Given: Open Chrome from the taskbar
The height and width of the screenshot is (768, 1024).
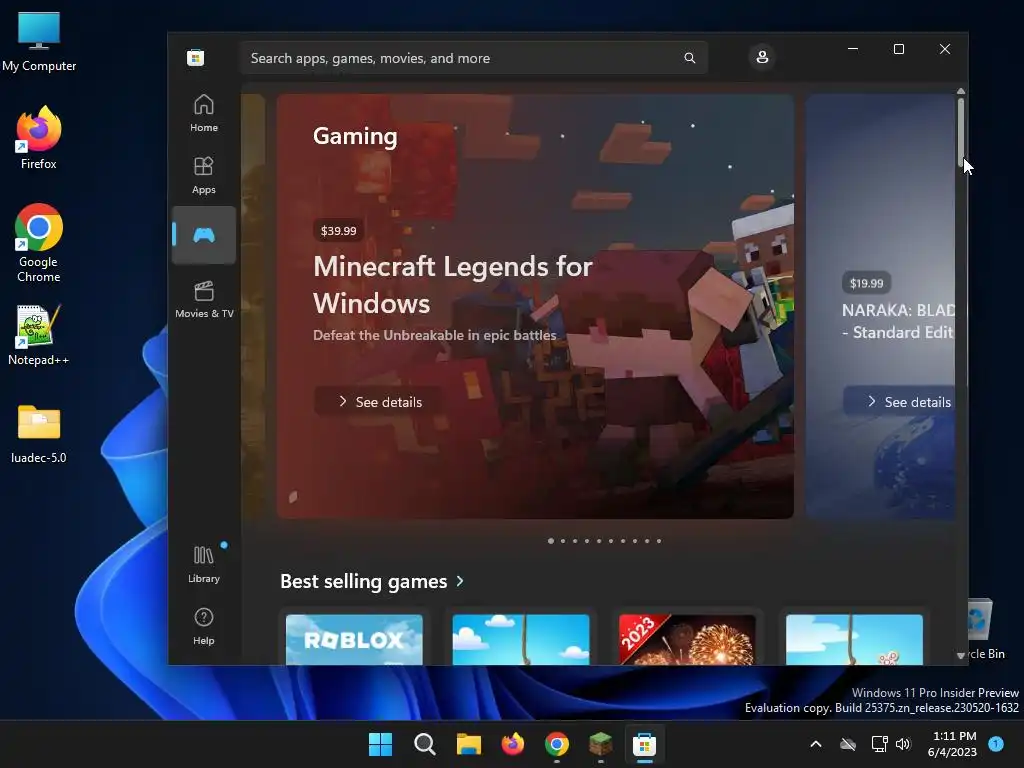Looking at the screenshot, I should click(x=556, y=744).
